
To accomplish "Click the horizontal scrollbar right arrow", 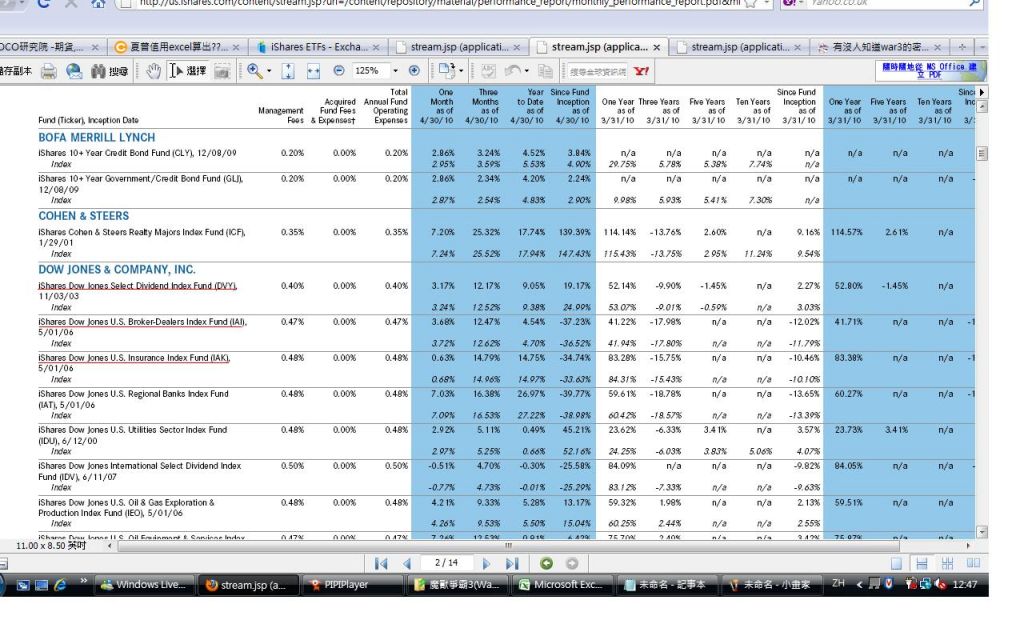I will (x=968, y=545).
